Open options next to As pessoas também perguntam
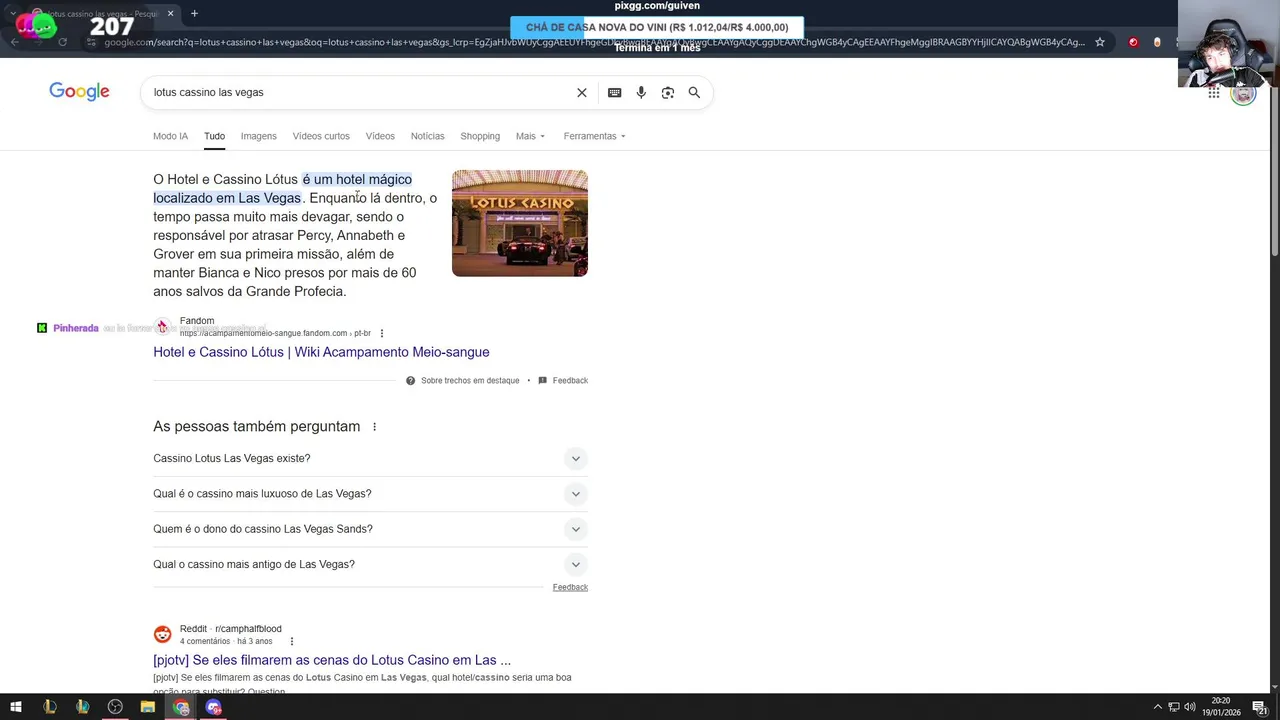The image size is (1280, 720). click(375, 427)
